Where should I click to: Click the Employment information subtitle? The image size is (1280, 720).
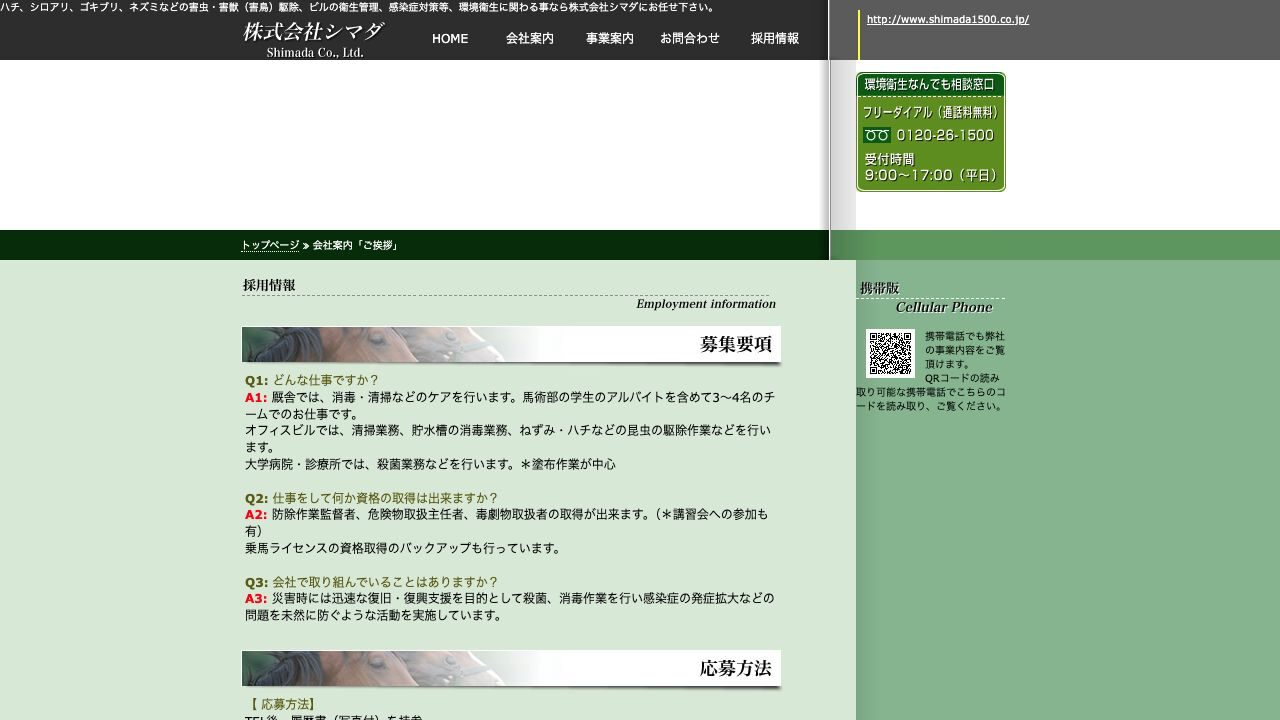click(x=706, y=304)
